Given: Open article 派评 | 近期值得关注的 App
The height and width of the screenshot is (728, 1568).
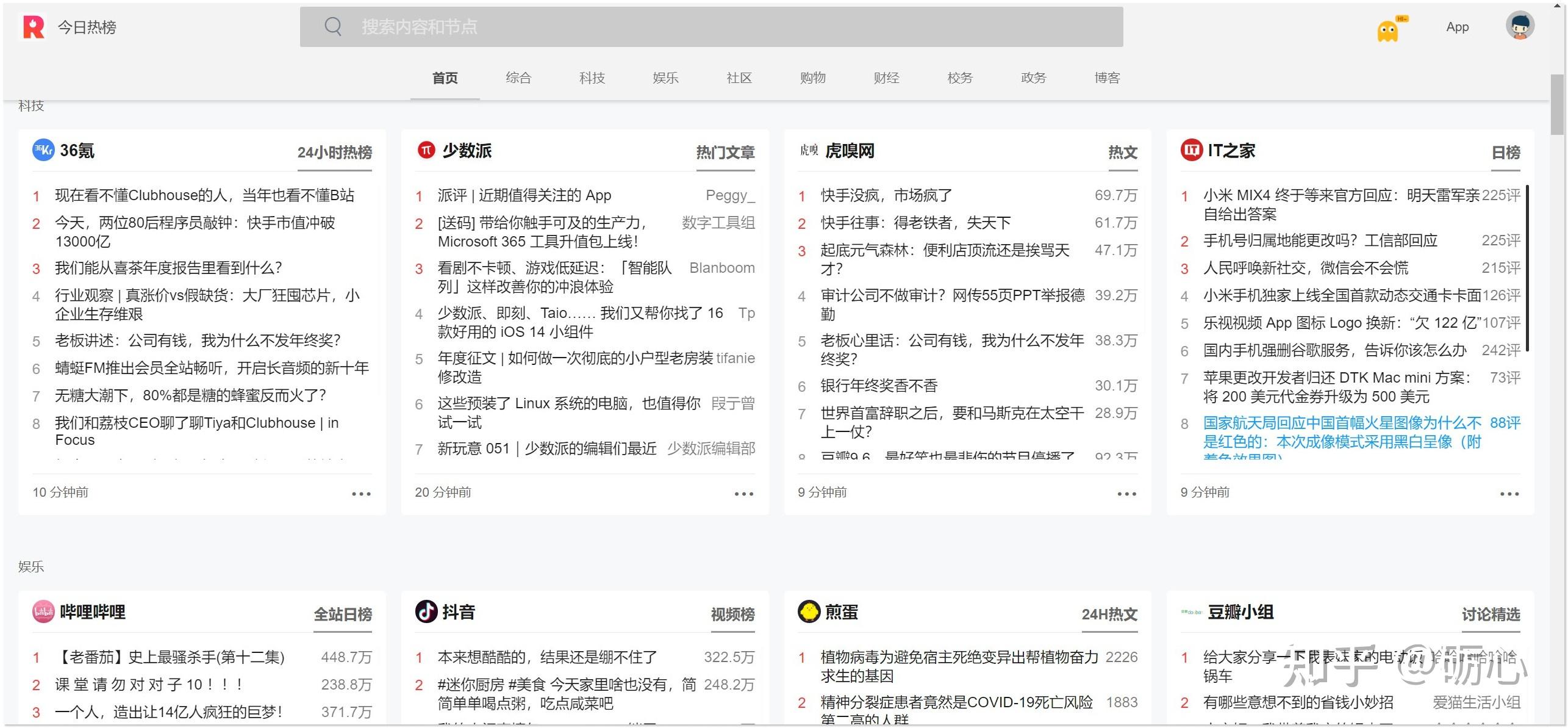Looking at the screenshot, I should click(524, 195).
